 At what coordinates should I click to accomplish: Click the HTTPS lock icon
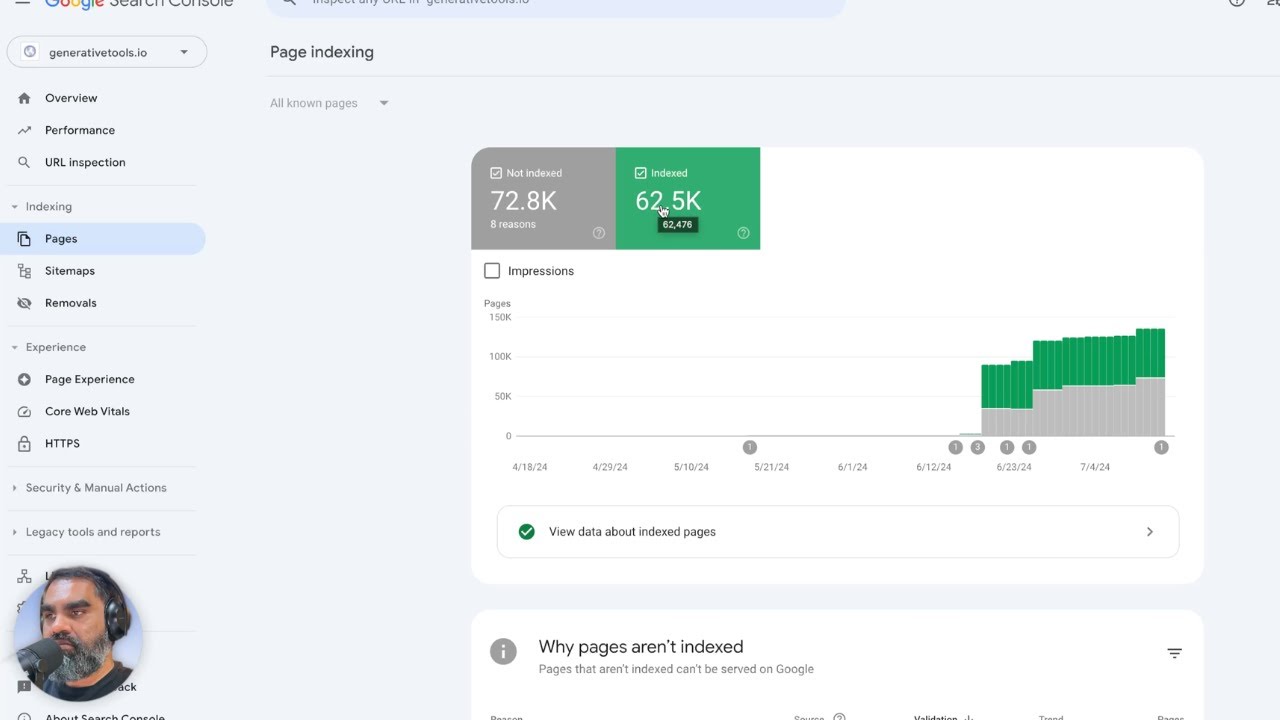pyautogui.click(x=24, y=443)
